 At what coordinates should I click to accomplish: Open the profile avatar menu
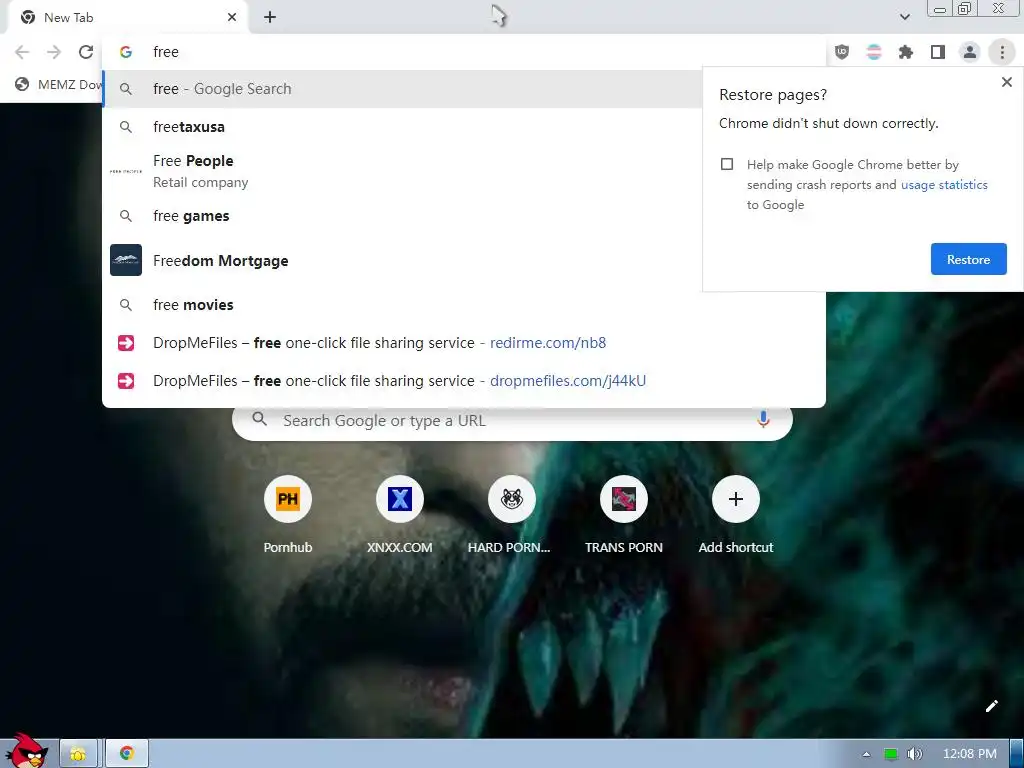pyautogui.click(x=970, y=52)
